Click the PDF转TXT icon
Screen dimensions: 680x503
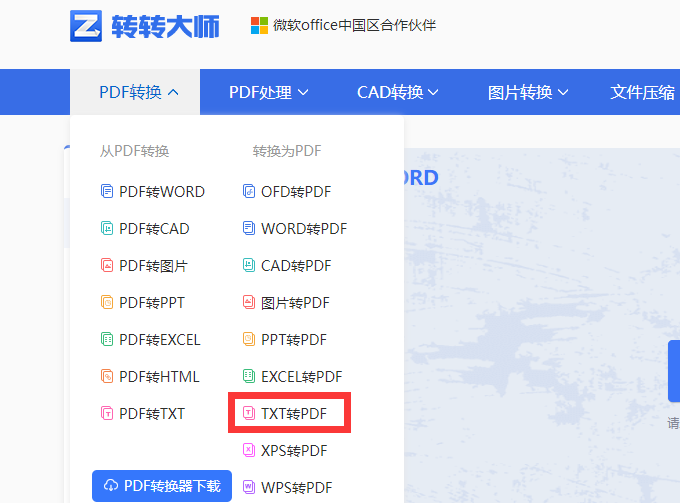(x=107, y=413)
